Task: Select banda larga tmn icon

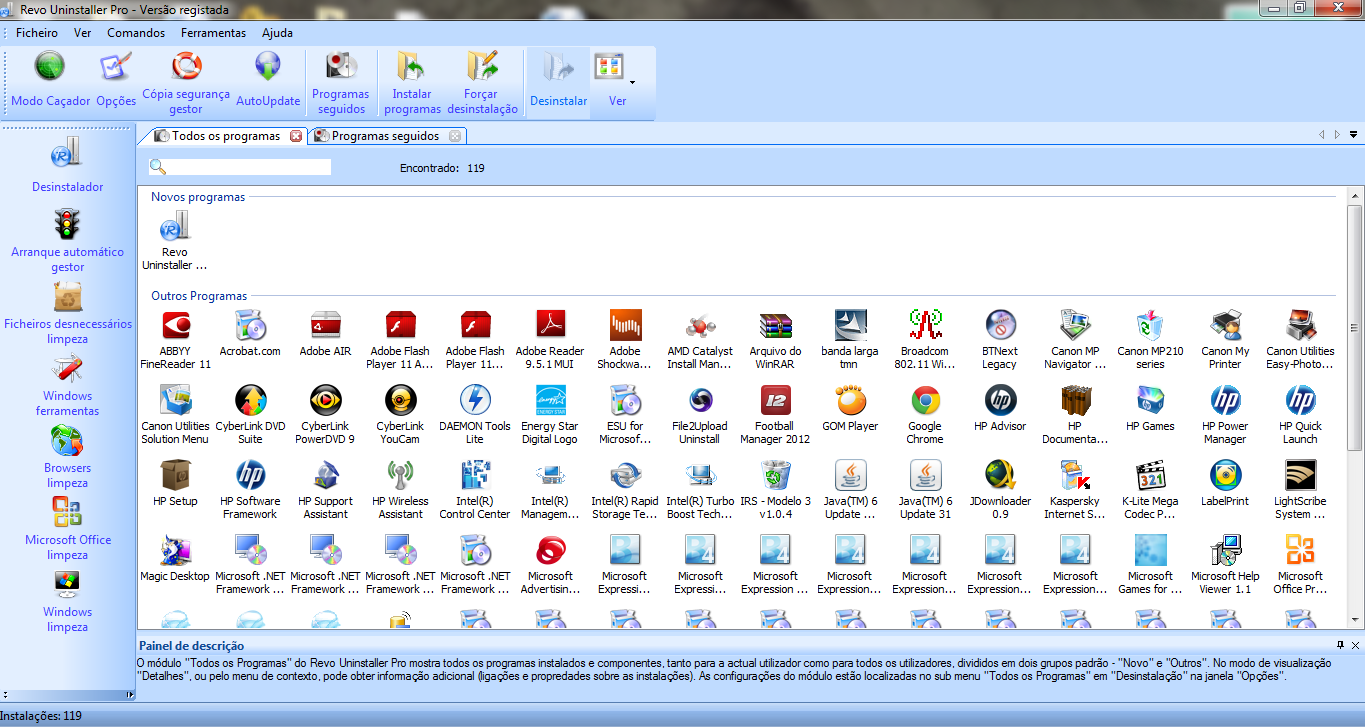Action: (850, 340)
